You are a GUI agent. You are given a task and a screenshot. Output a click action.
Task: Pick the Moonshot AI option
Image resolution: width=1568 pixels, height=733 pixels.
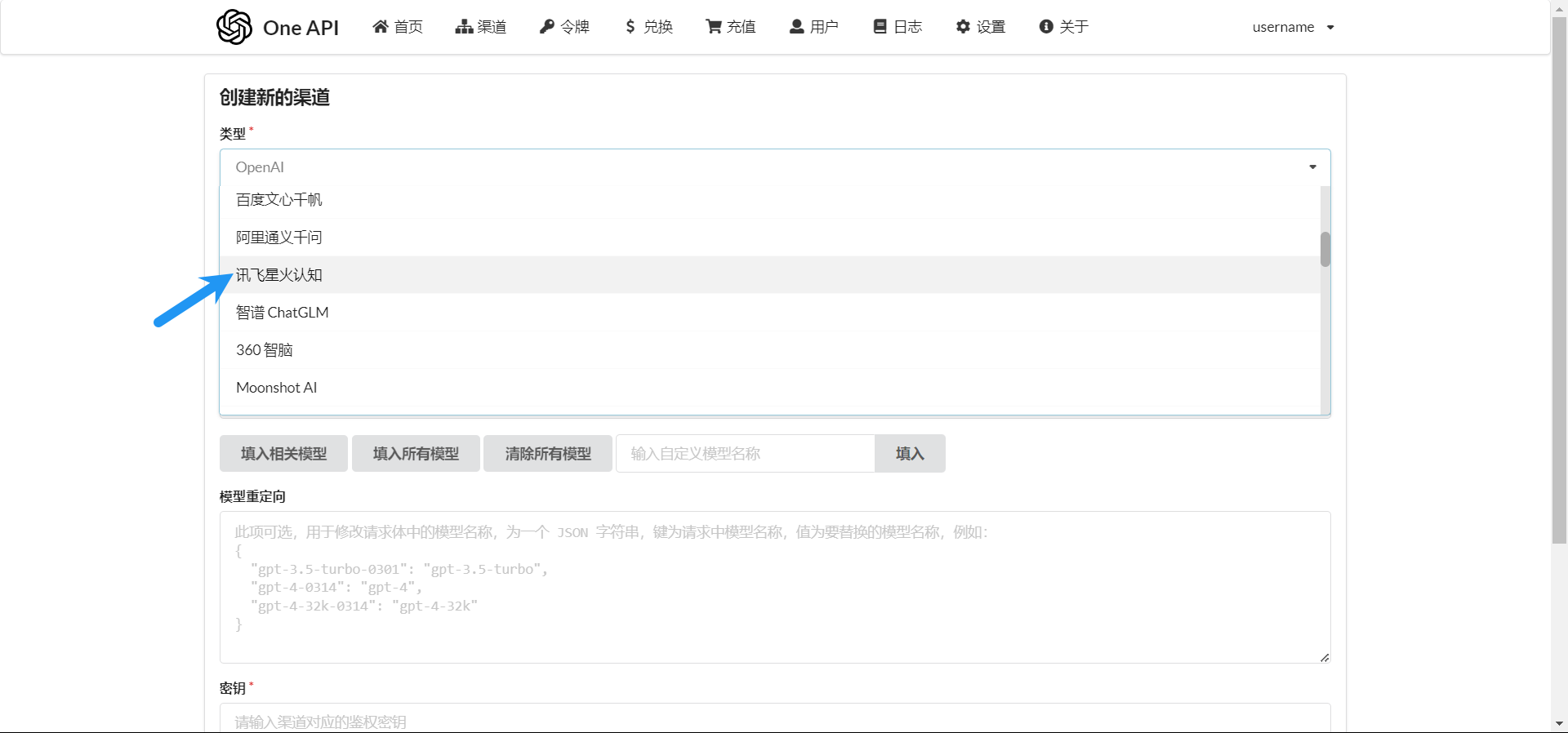(x=277, y=388)
